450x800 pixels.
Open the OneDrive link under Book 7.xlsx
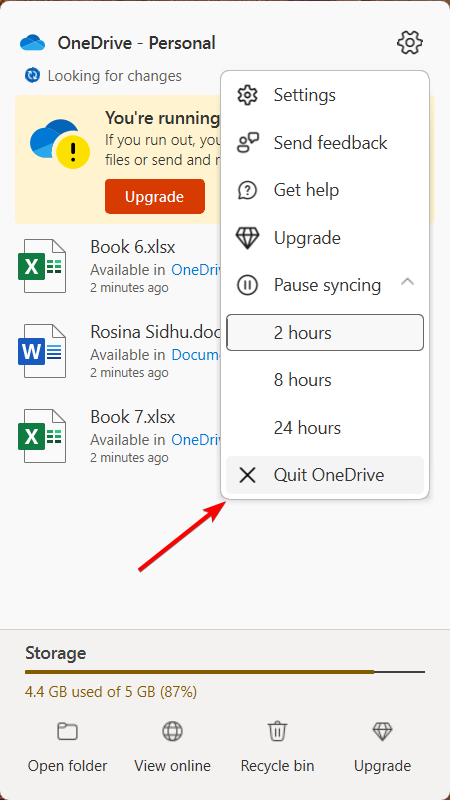196,440
